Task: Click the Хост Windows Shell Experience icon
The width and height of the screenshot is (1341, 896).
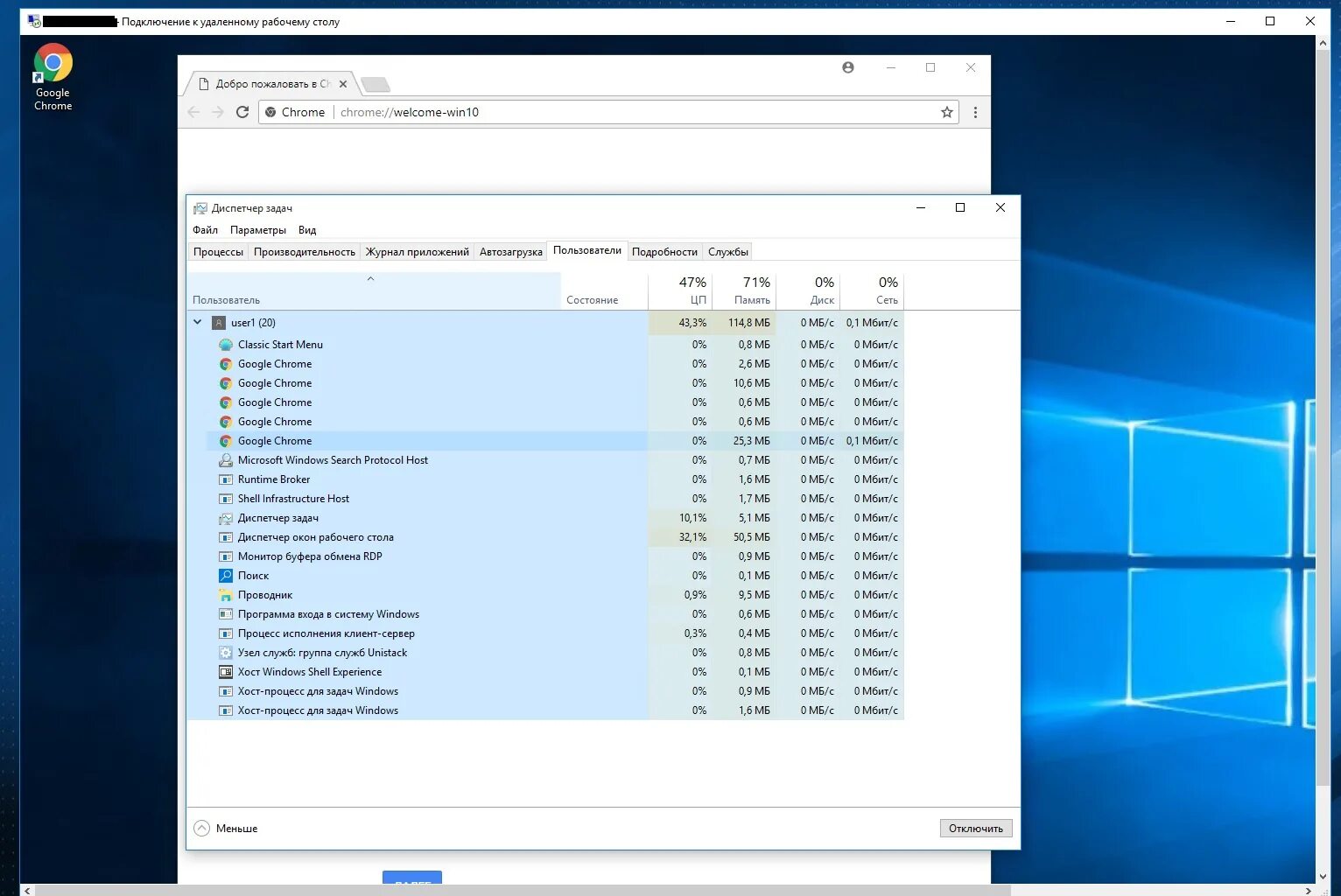Action: click(226, 672)
